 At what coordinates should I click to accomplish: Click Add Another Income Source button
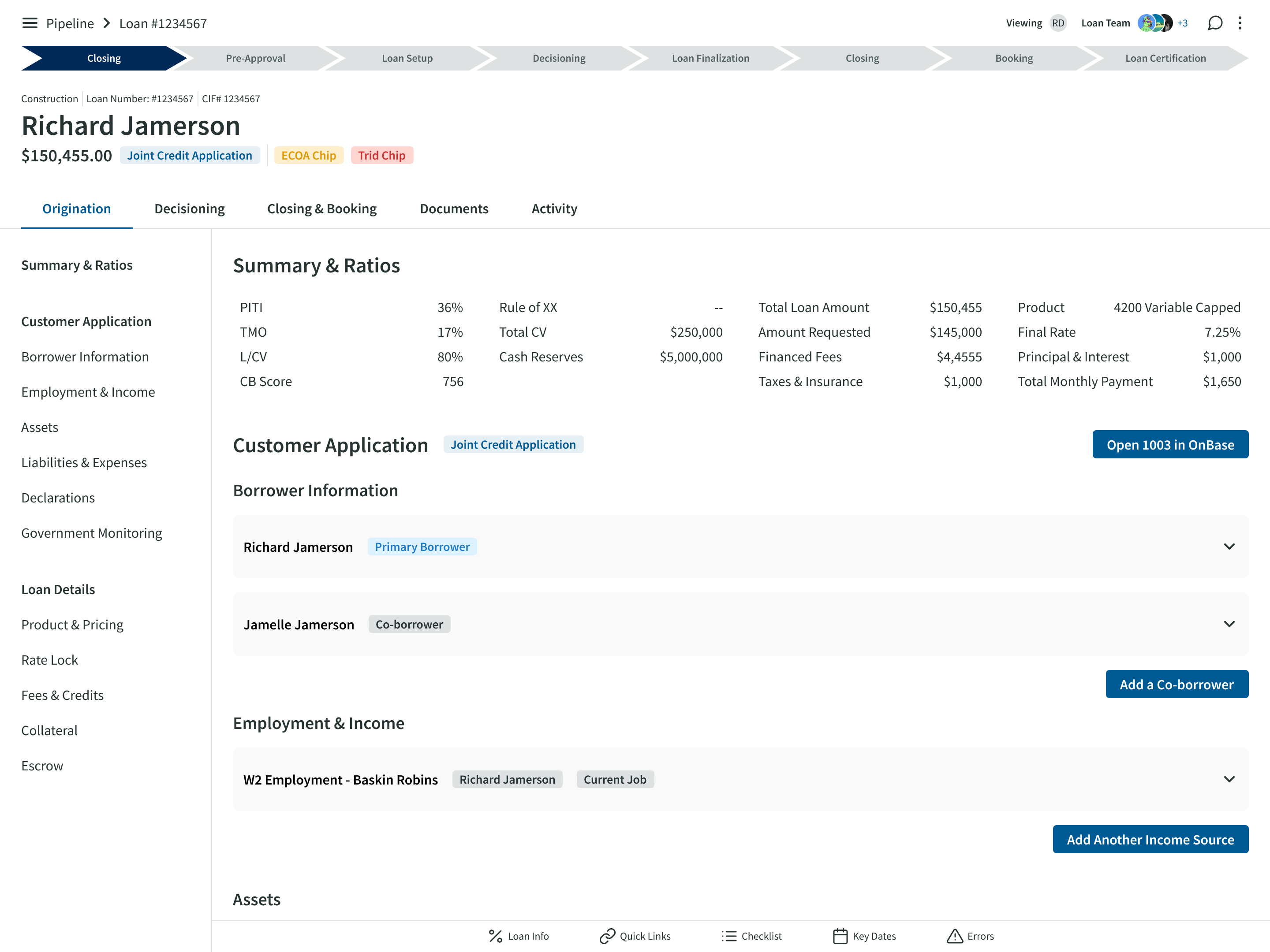(x=1150, y=839)
